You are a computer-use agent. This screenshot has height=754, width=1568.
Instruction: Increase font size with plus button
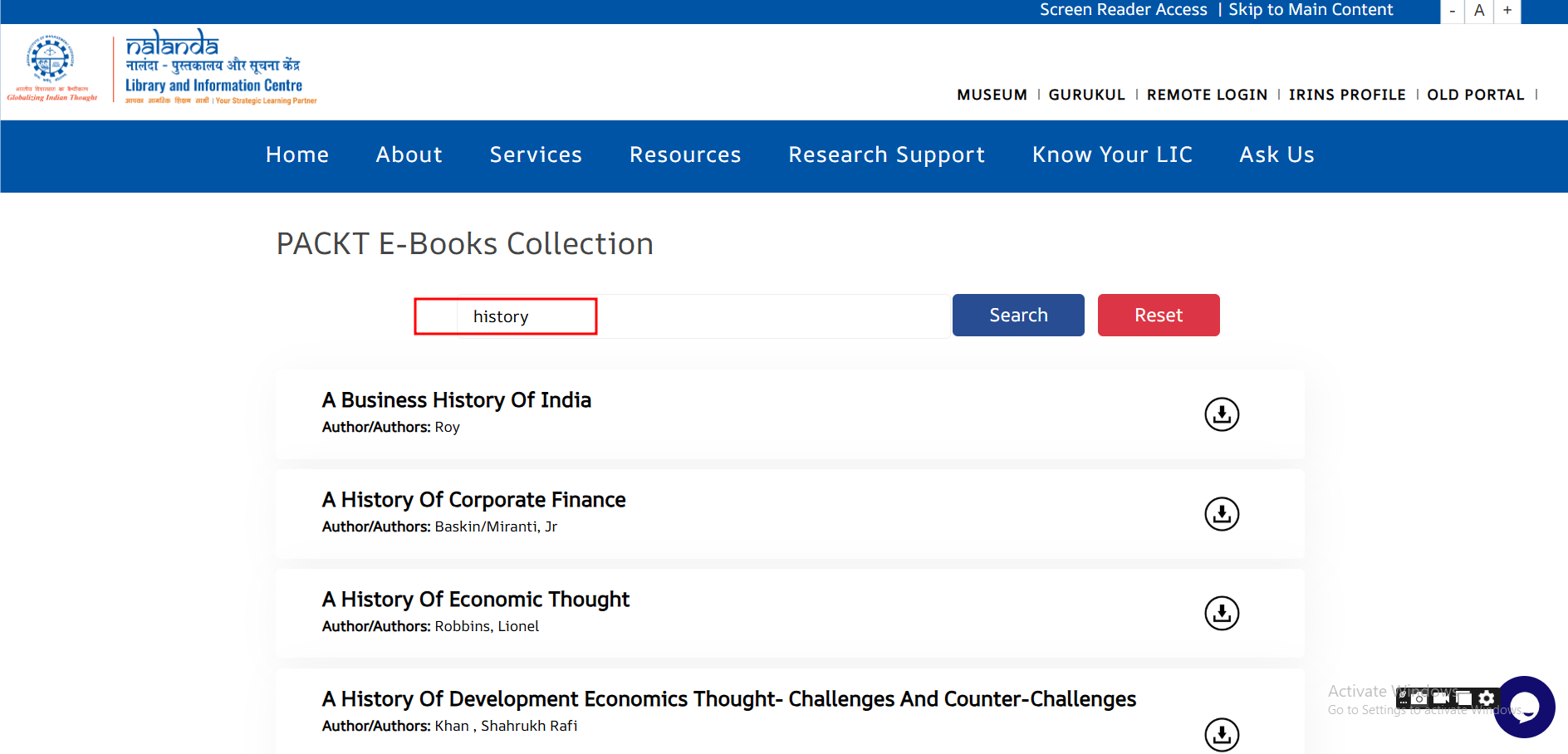tap(1507, 11)
